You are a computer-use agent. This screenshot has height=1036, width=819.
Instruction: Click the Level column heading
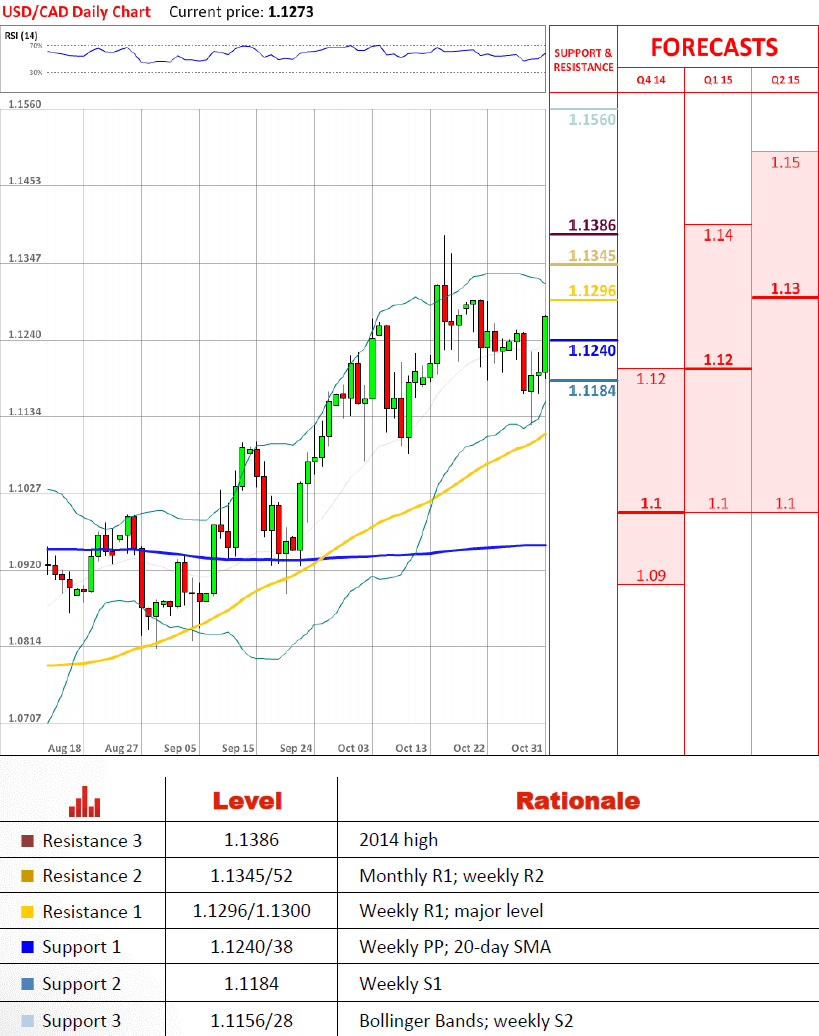coord(248,801)
